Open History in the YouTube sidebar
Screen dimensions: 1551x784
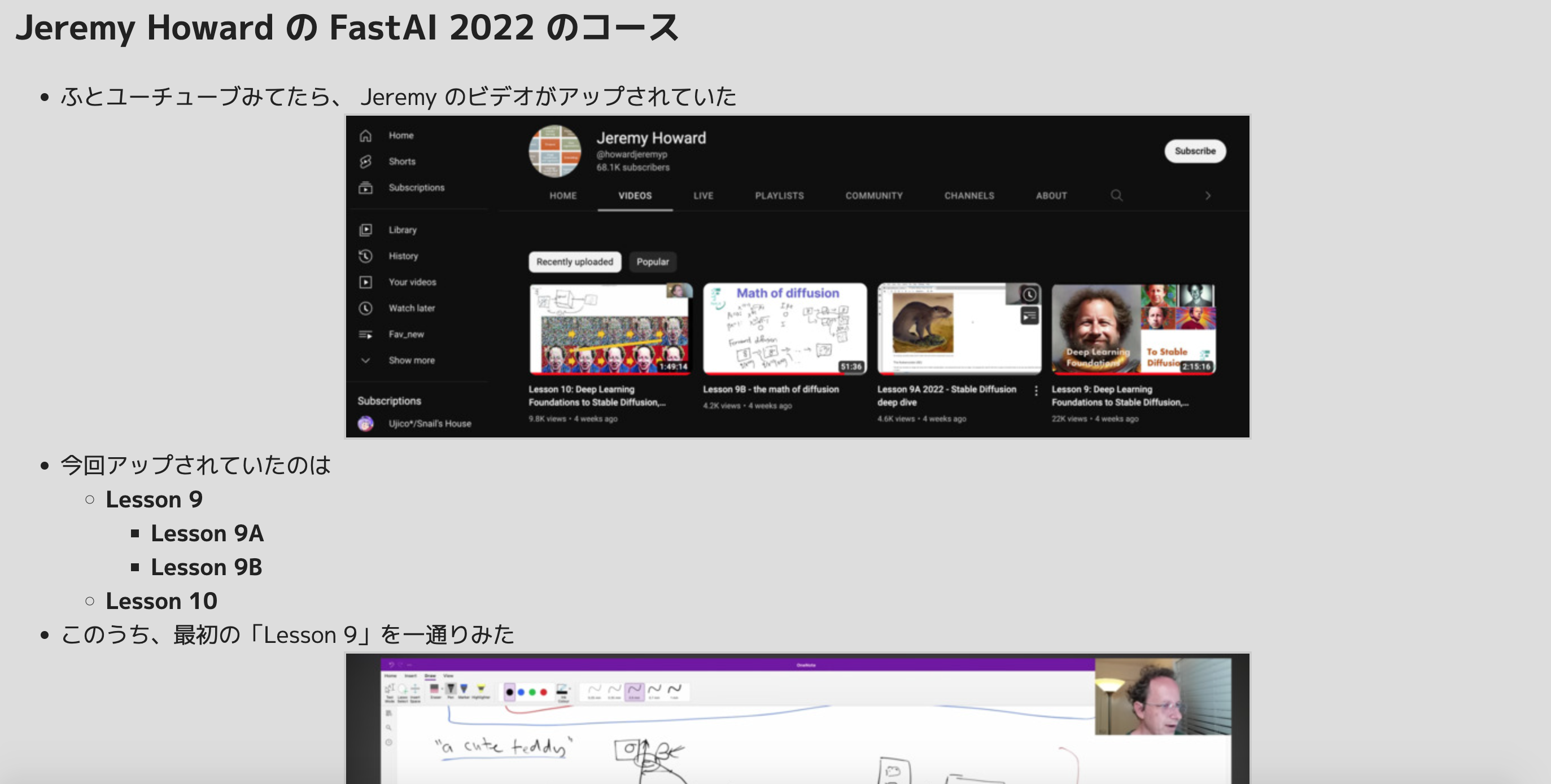[389, 256]
